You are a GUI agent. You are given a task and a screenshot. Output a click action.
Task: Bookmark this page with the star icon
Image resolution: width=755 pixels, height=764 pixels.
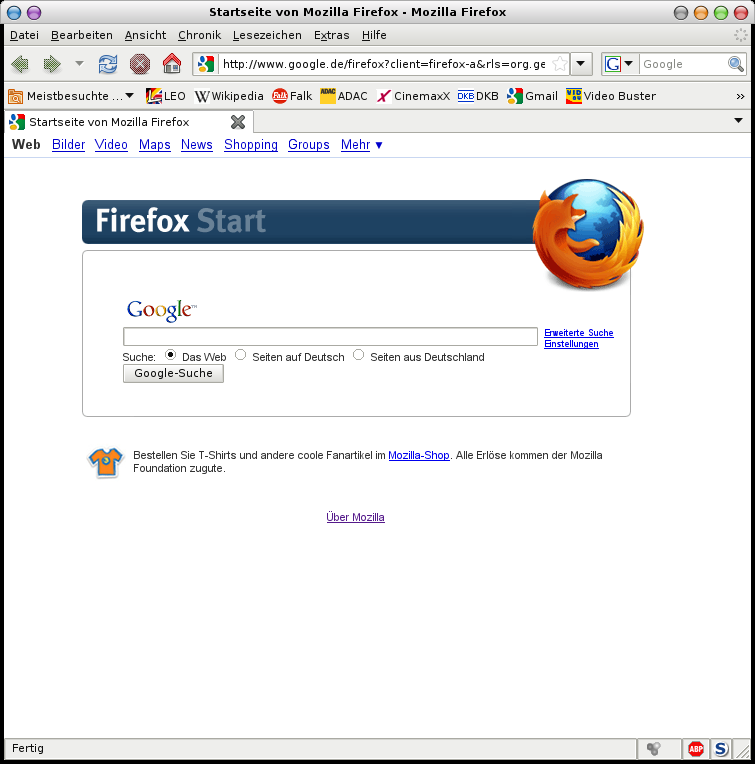coord(560,64)
